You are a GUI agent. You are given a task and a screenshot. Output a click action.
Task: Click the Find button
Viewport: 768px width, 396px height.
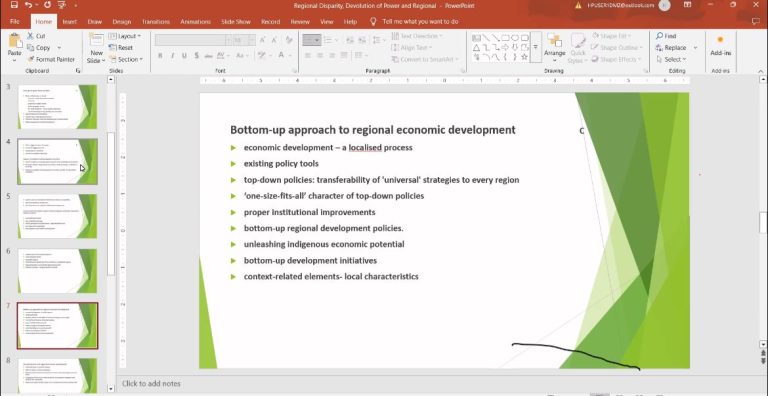click(666, 36)
